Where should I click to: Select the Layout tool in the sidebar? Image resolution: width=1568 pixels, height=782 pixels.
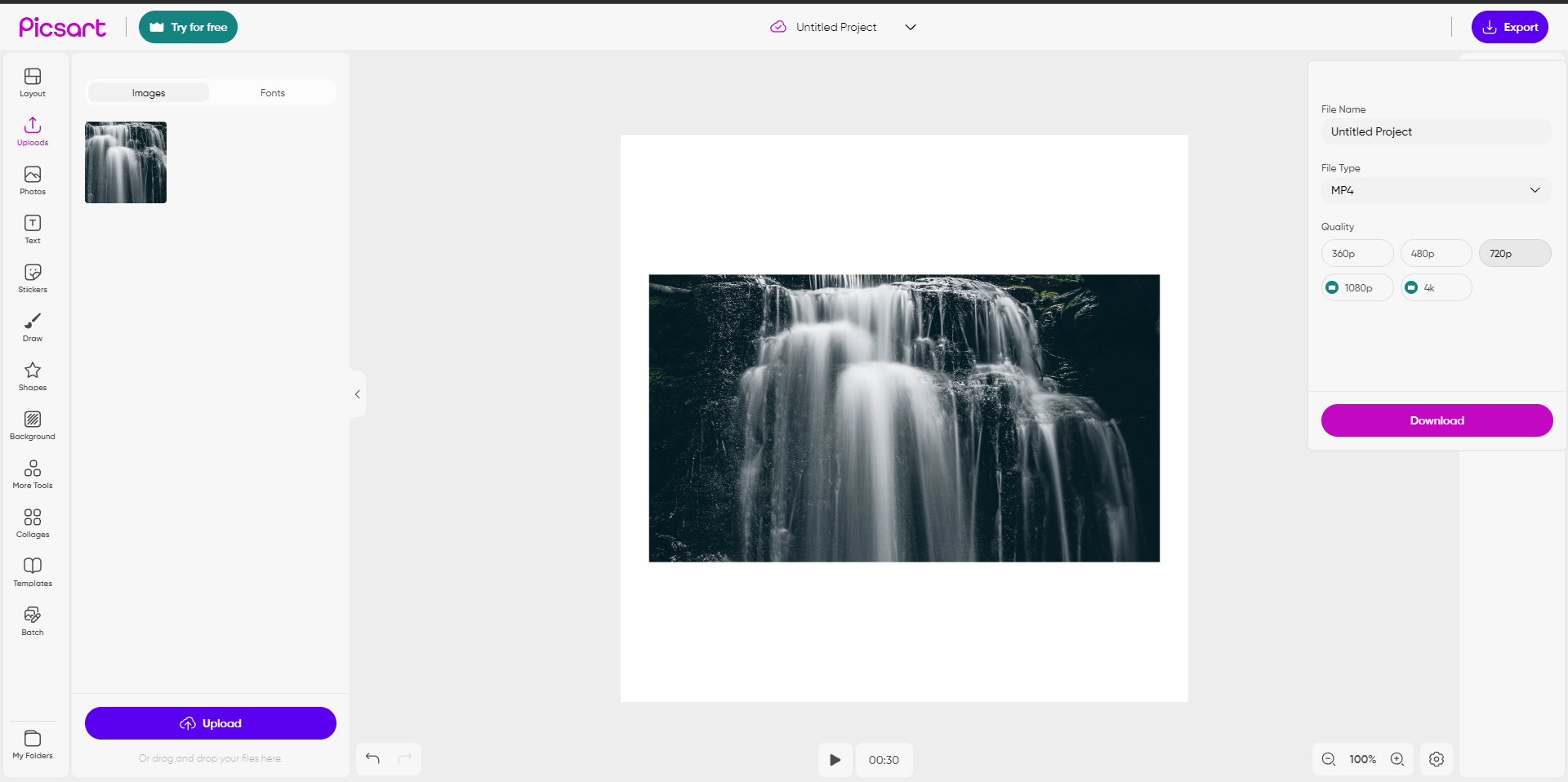point(32,82)
